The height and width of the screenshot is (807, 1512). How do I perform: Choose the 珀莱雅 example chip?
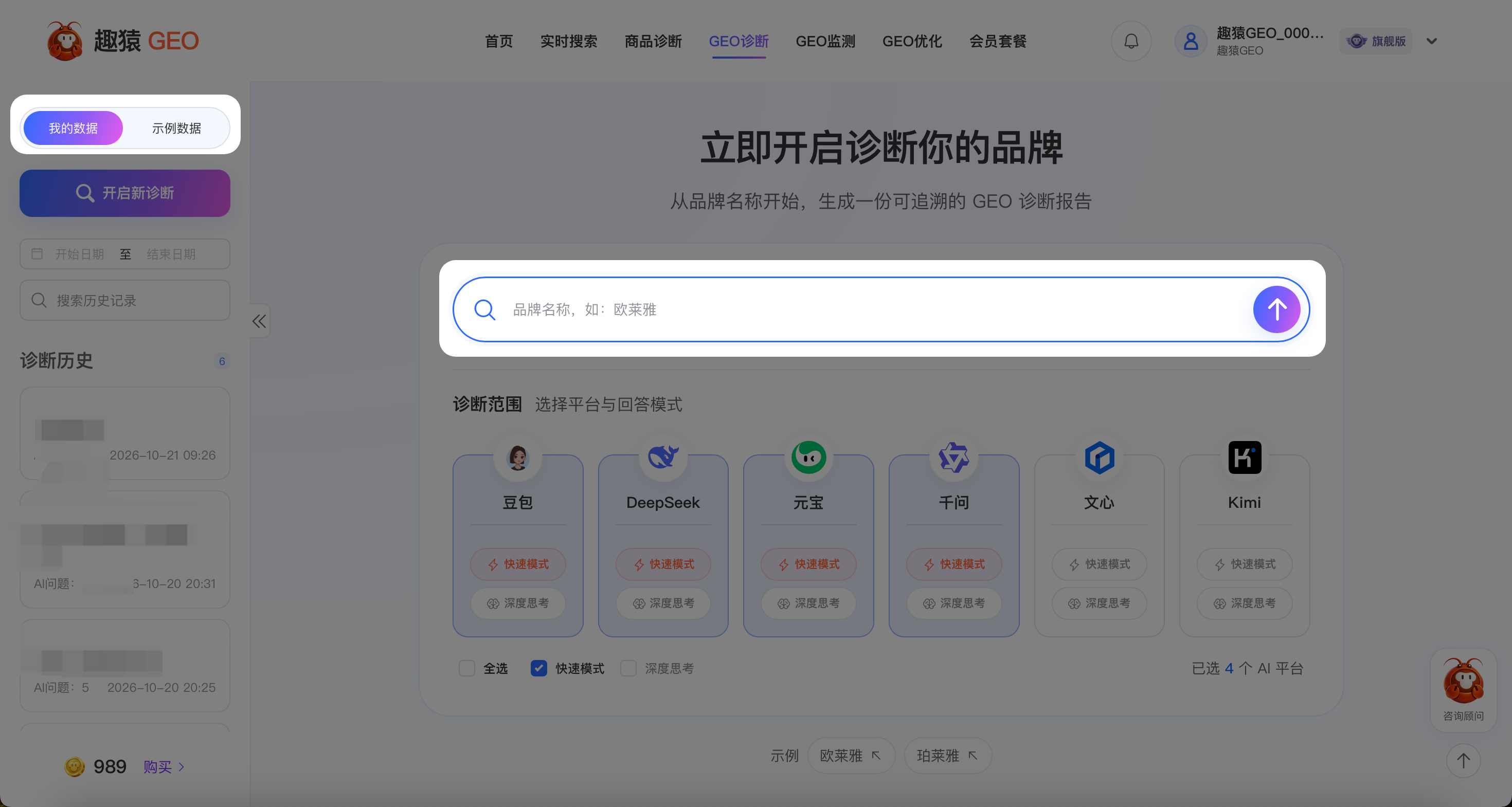coord(948,756)
